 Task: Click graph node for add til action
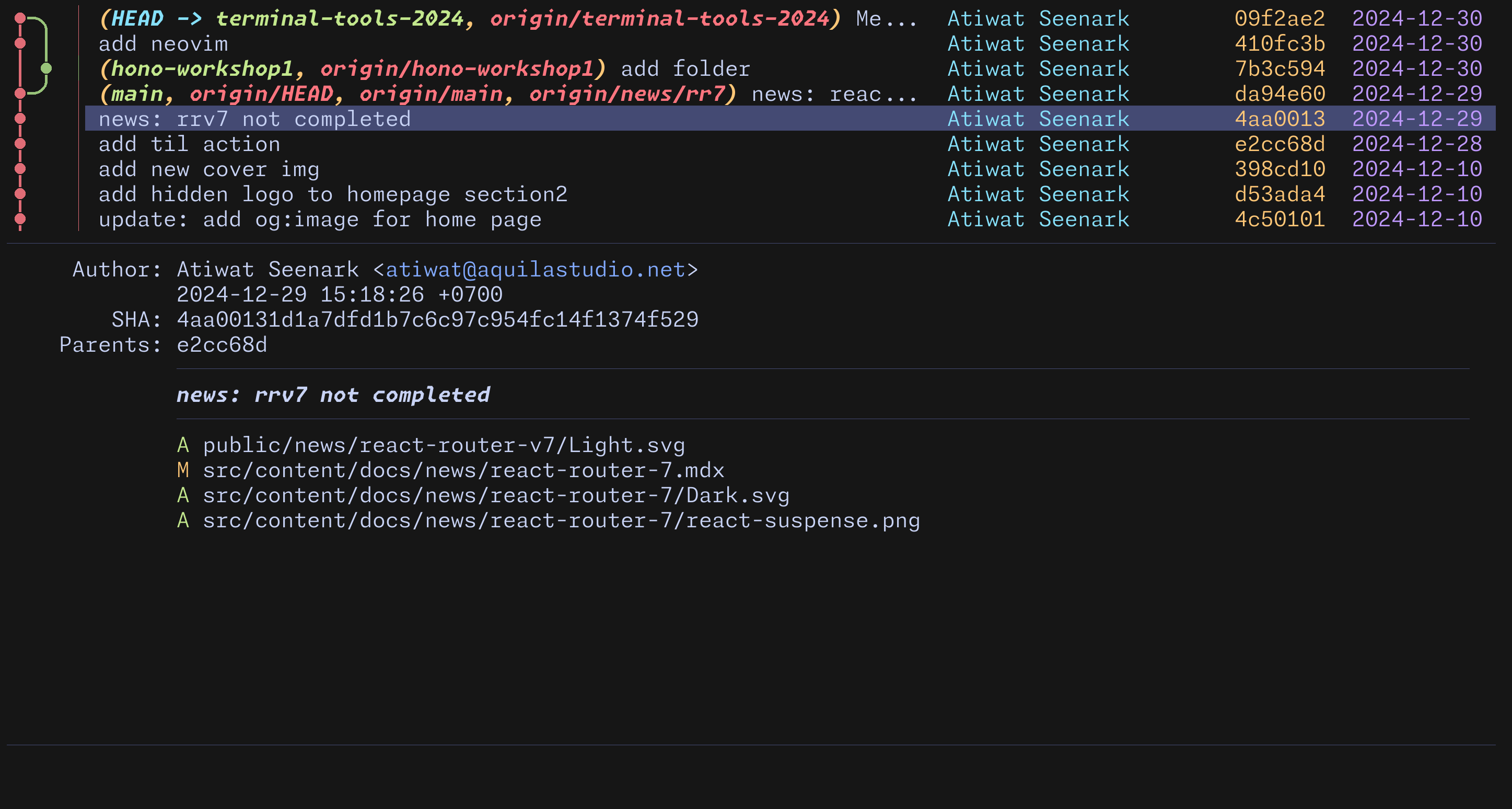point(20,144)
